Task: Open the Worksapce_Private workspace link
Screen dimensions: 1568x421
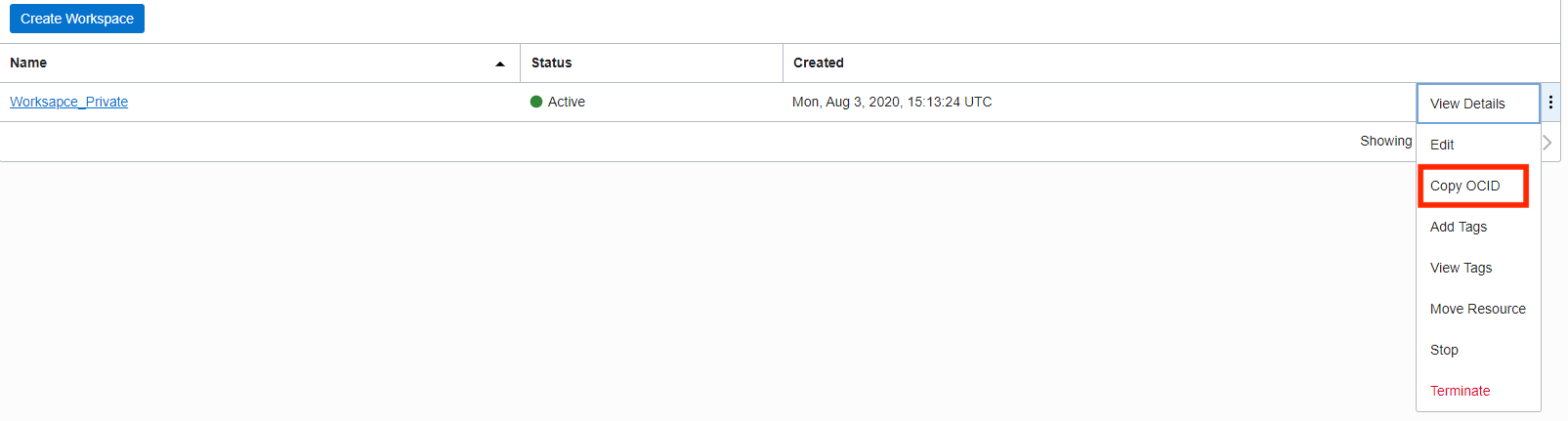Action: (x=68, y=102)
